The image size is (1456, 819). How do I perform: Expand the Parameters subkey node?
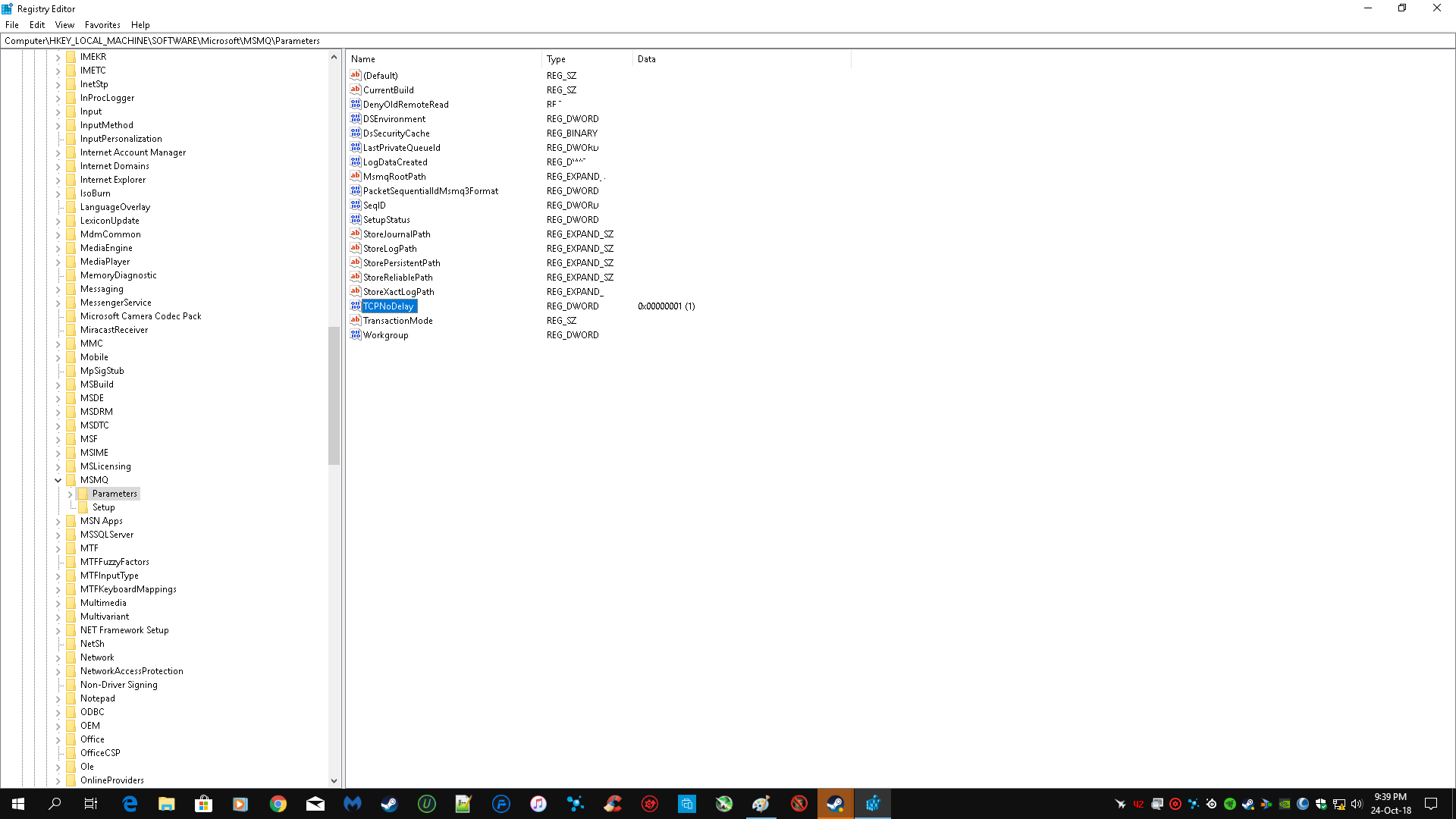coord(71,494)
